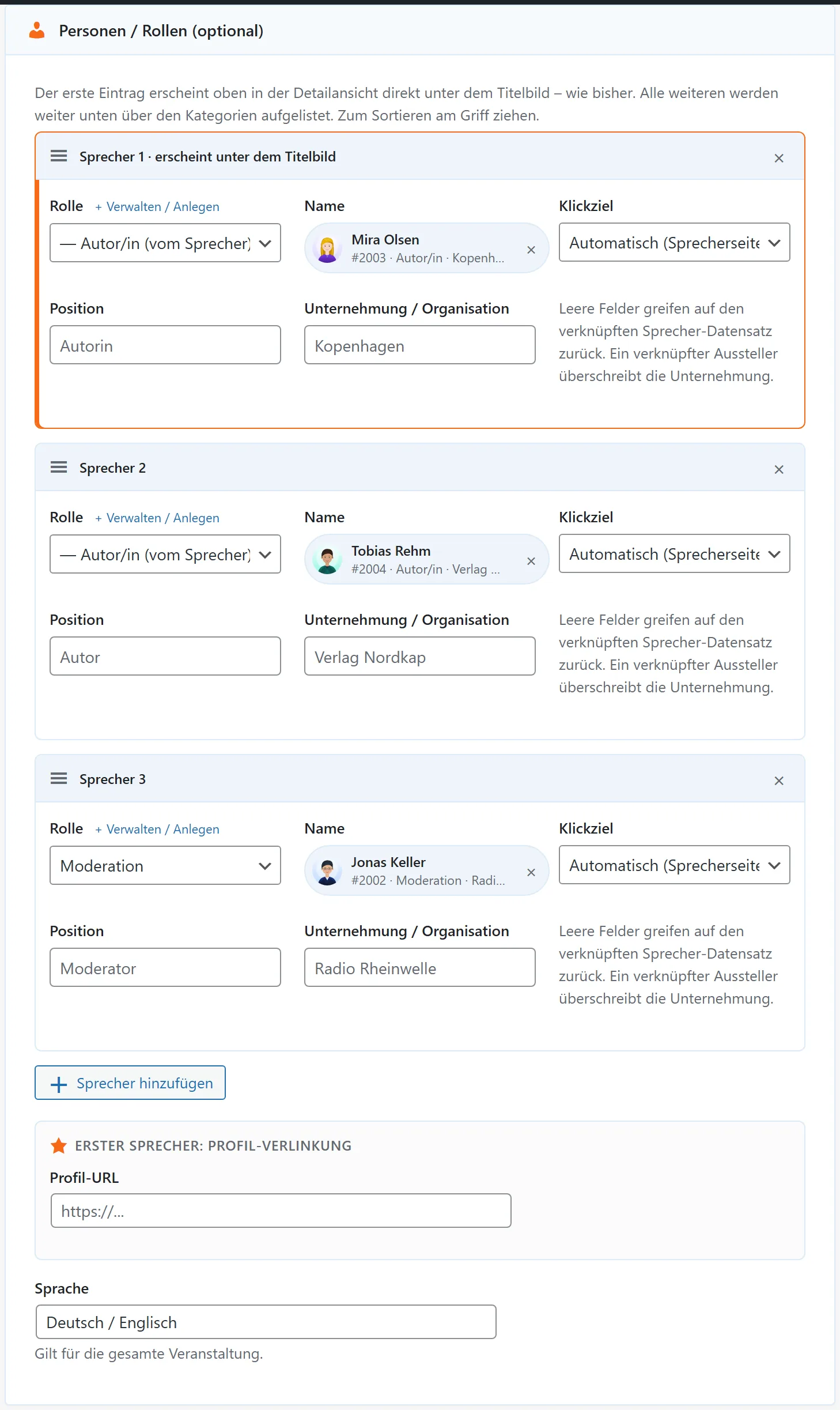Edit the organisation field containing Kopenhagen
Viewport: 840px width, 1410px height.
[420, 345]
